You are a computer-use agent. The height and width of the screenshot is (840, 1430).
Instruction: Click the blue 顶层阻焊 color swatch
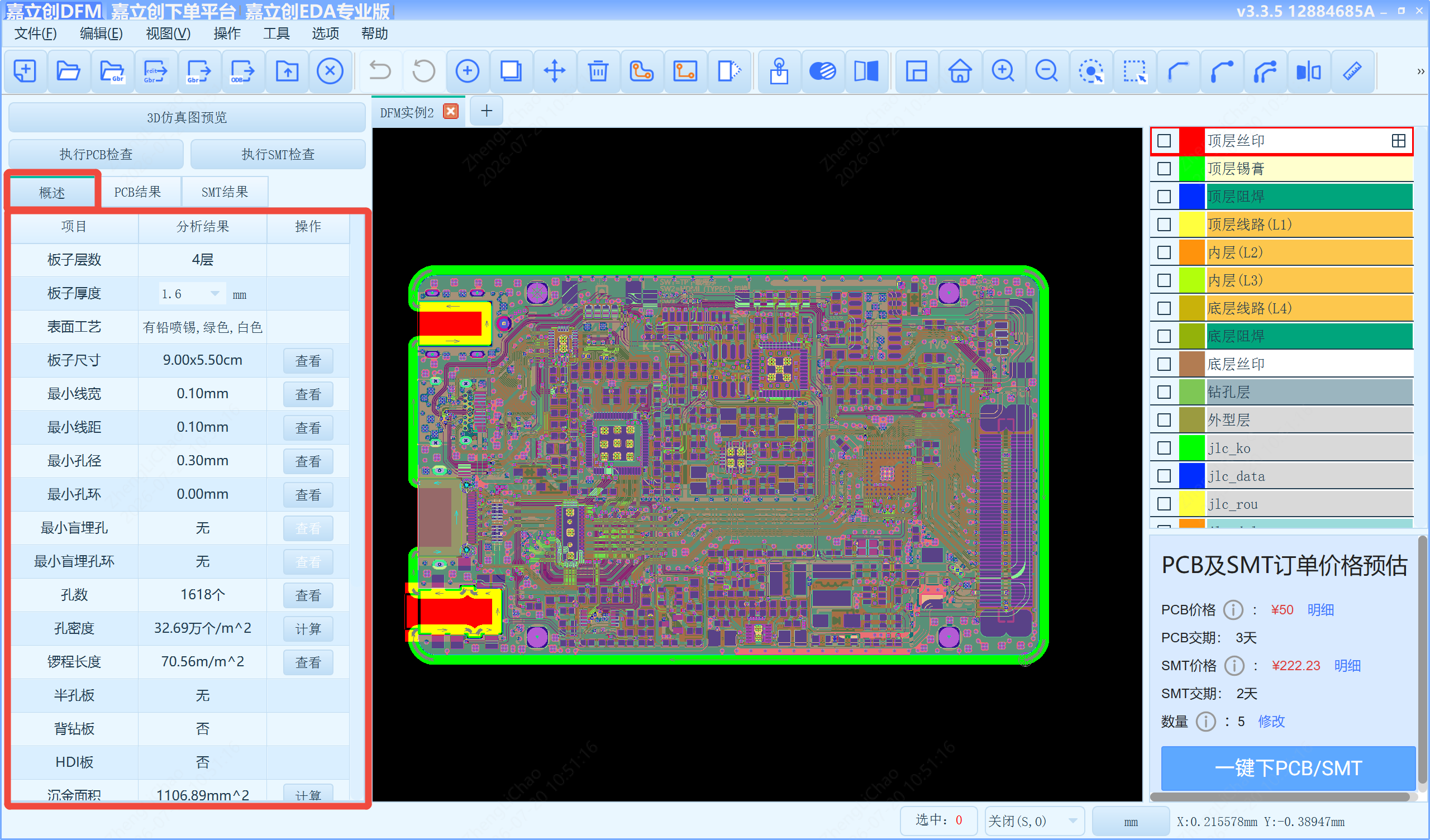[1191, 197]
